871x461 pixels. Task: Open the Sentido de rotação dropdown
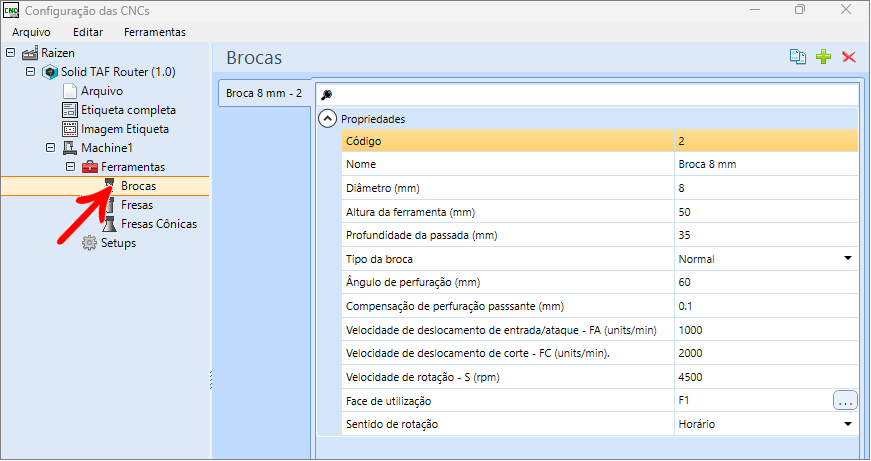[848, 424]
